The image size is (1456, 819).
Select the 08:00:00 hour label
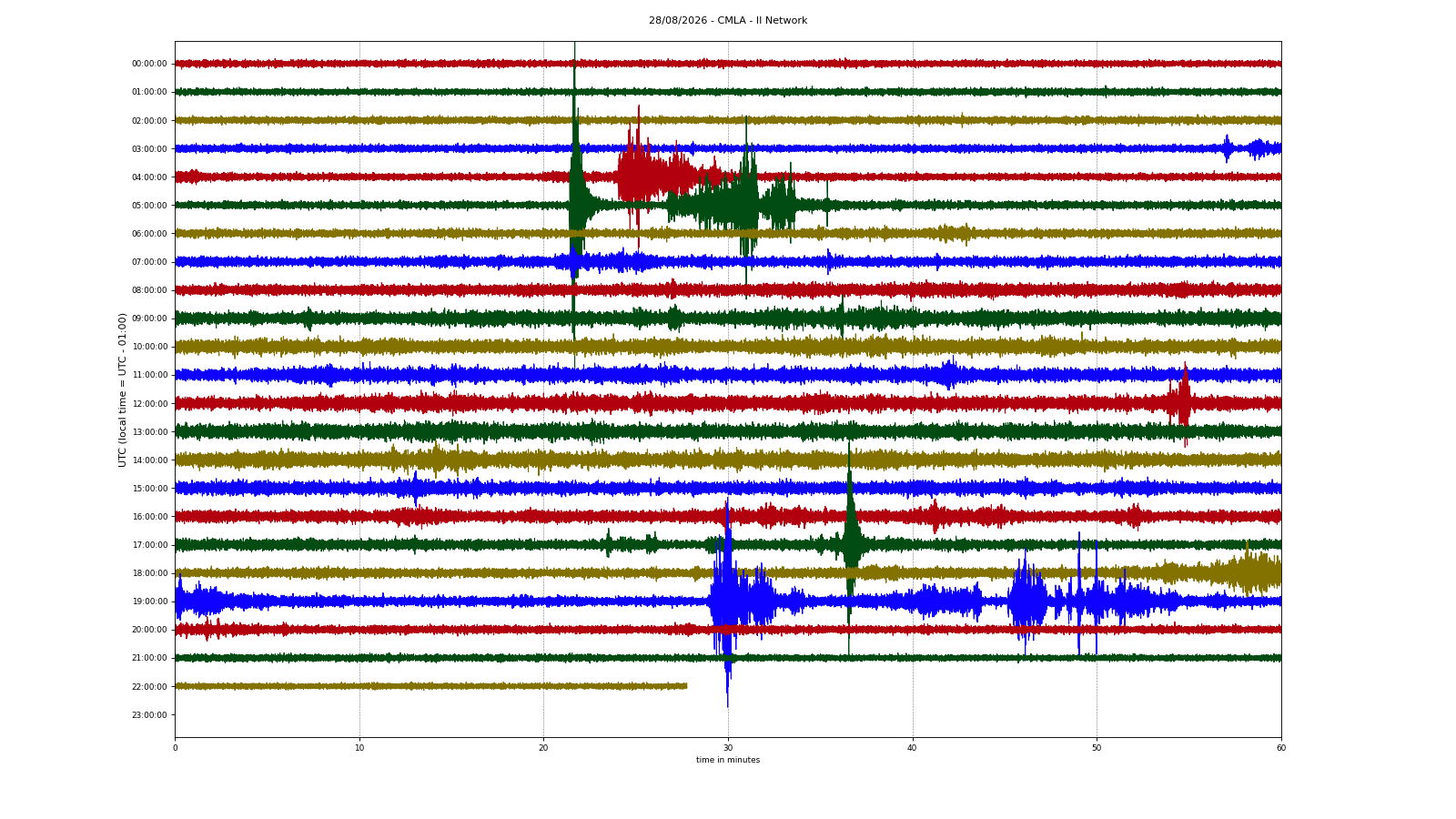tap(149, 290)
